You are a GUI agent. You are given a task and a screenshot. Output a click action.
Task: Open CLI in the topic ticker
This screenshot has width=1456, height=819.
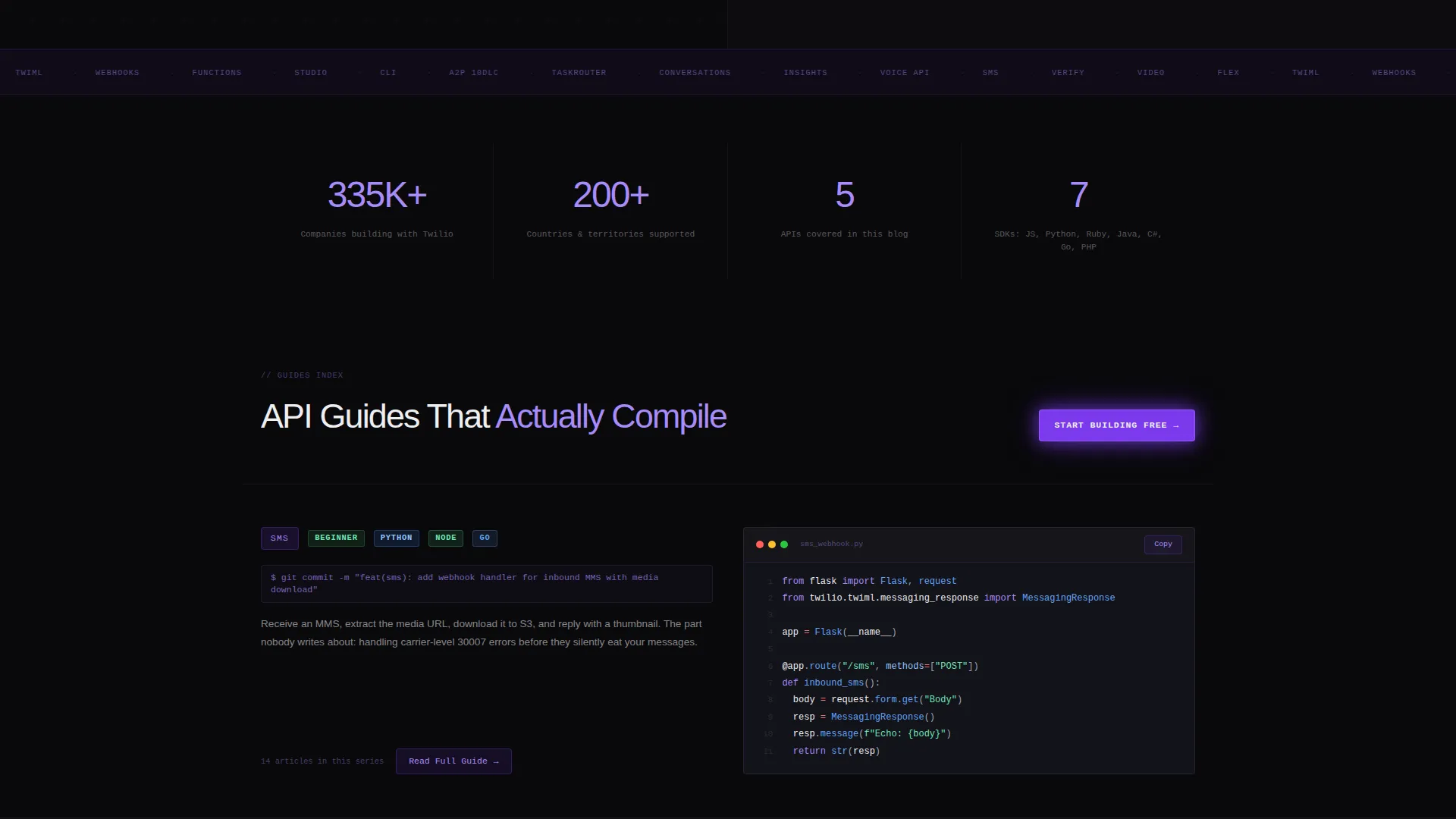(x=388, y=73)
